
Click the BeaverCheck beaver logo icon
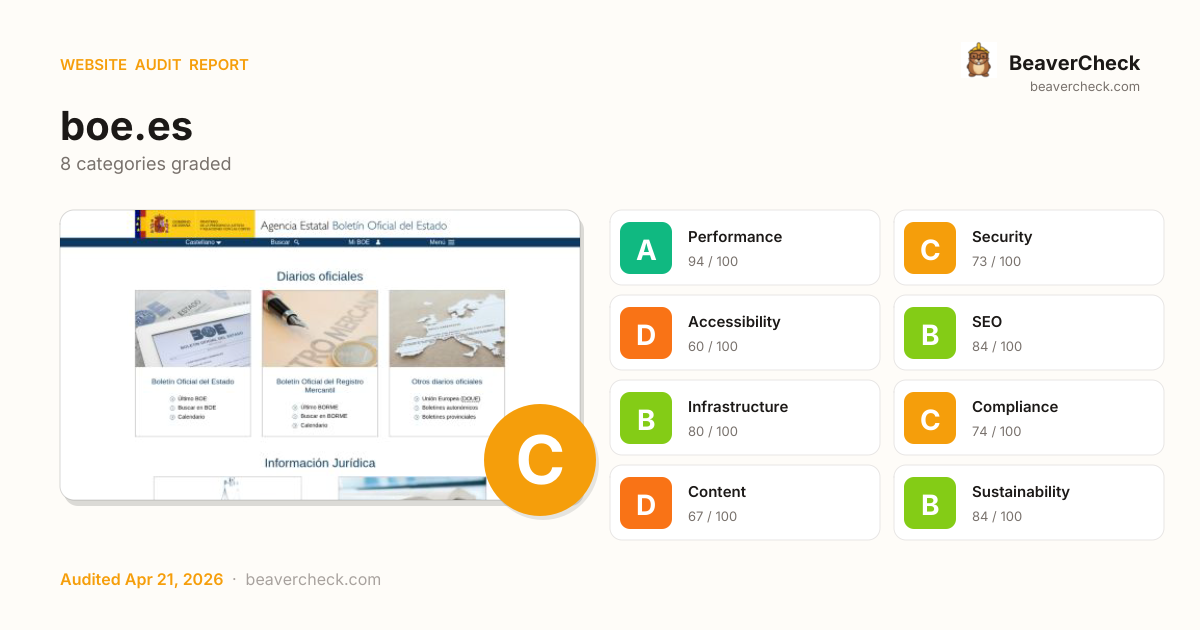979,61
